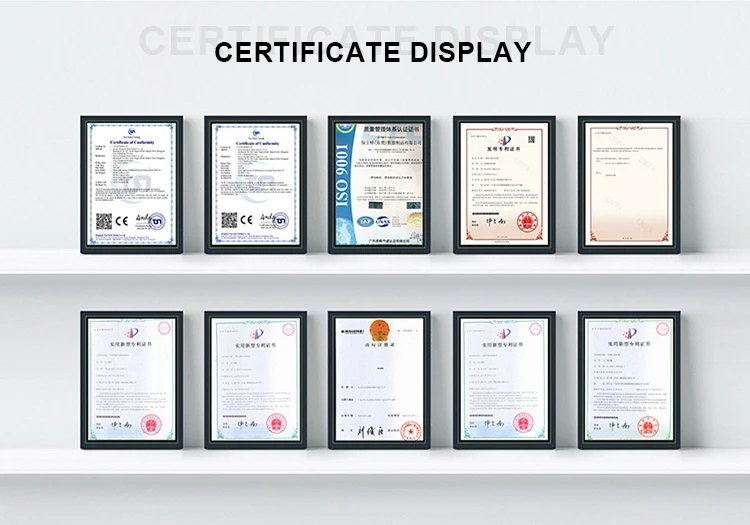Screen dimensions: 750x525
Task: Click the IAF logo on ISO certificate
Action: click(364, 222)
